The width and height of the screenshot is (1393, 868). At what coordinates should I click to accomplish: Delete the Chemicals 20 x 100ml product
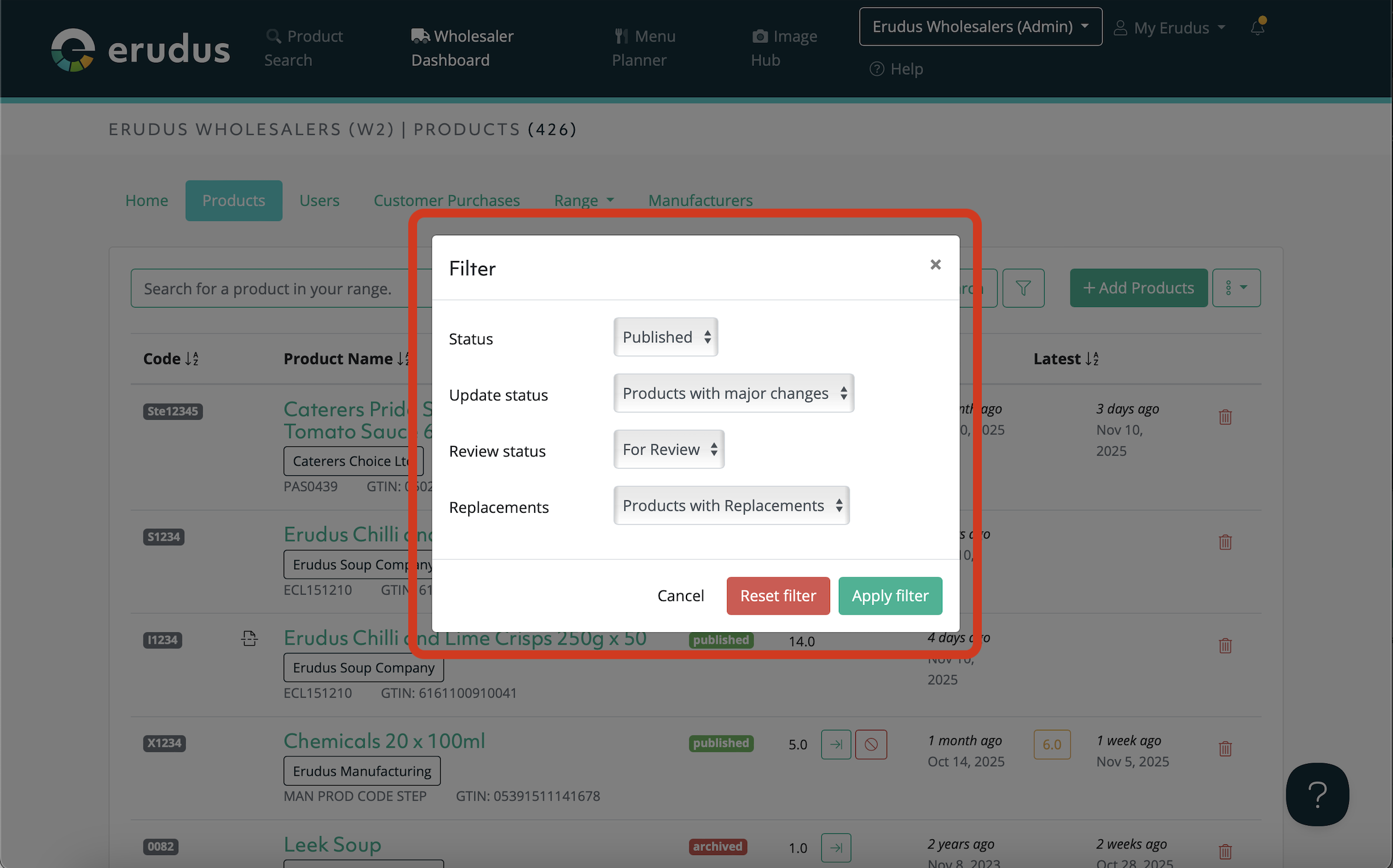tap(1225, 749)
